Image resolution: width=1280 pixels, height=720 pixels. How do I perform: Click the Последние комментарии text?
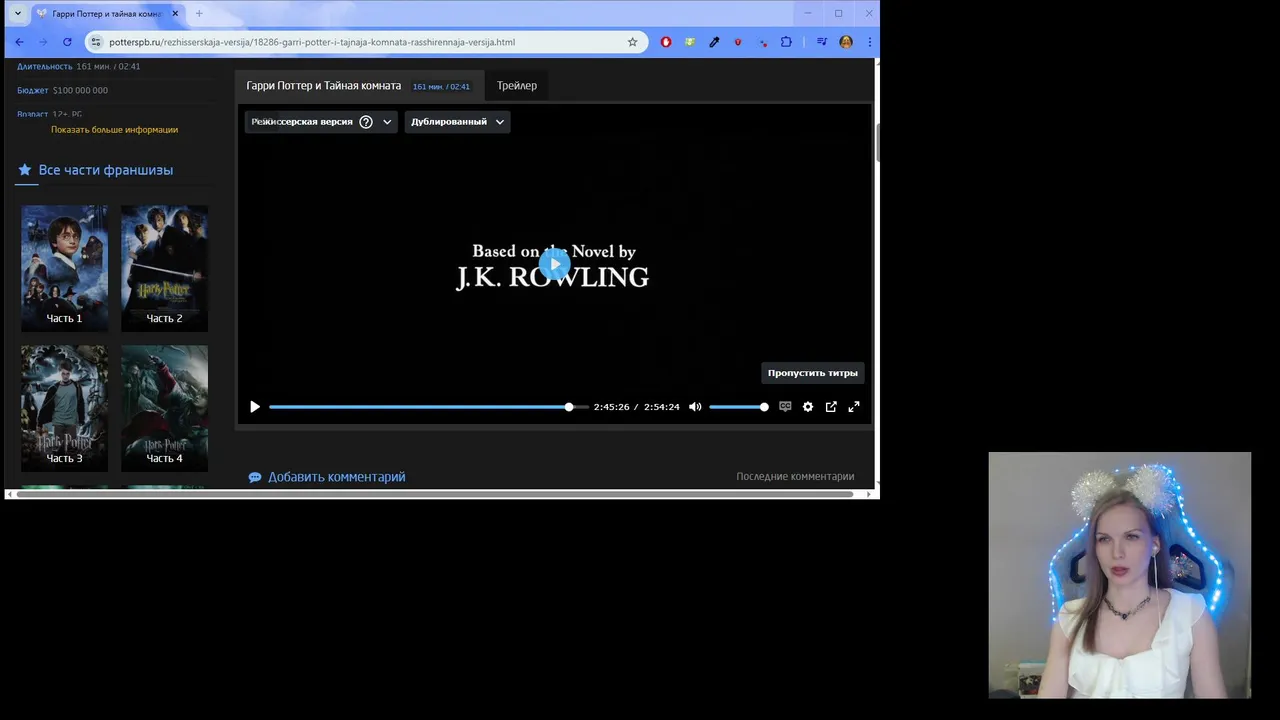pyautogui.click(x=795, y=477)
